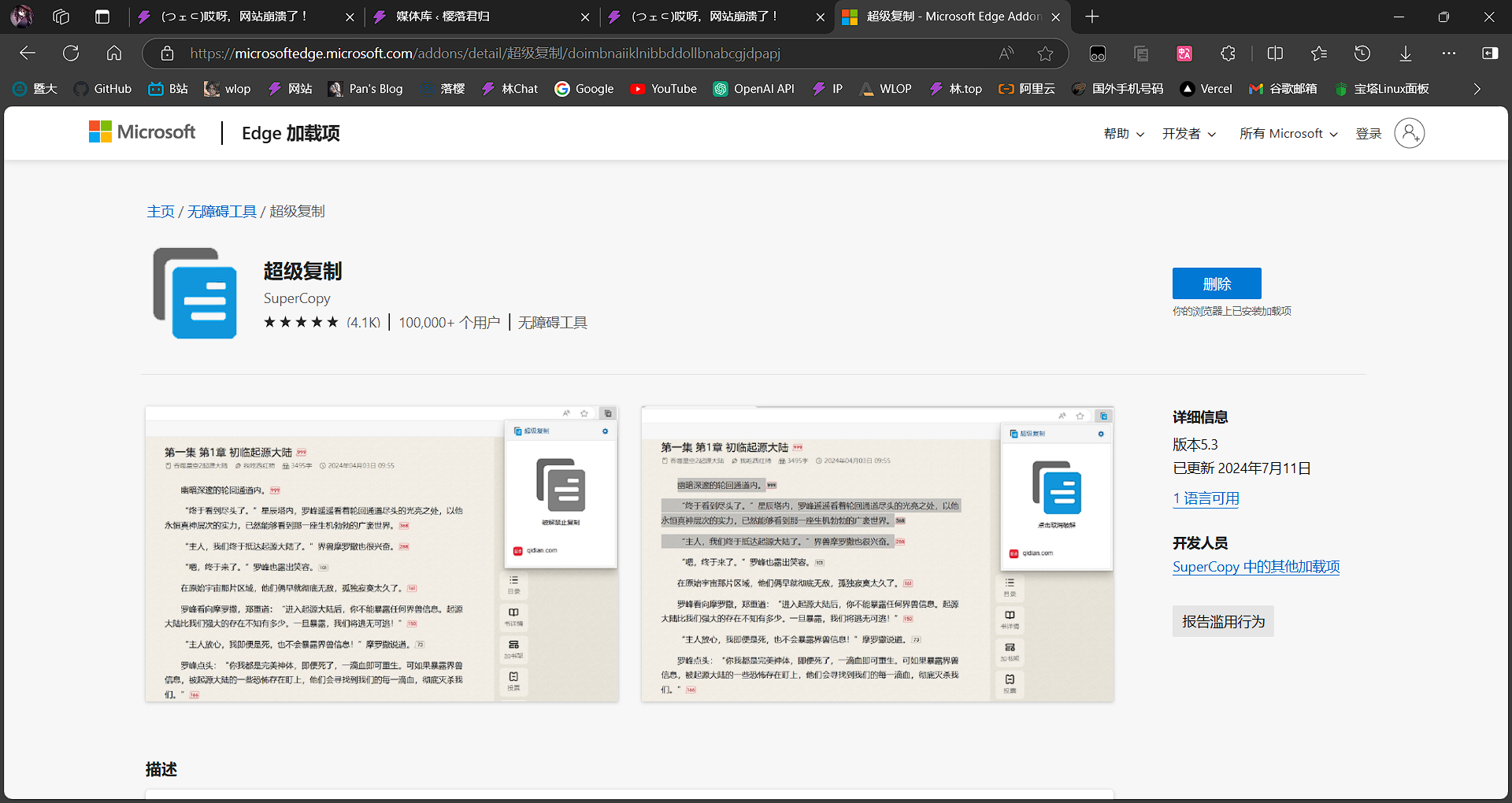Open the 谷歌邮箱 bookmark
The height and width of the screenshot is (803, 1512).
click(x=1283, y=89)
